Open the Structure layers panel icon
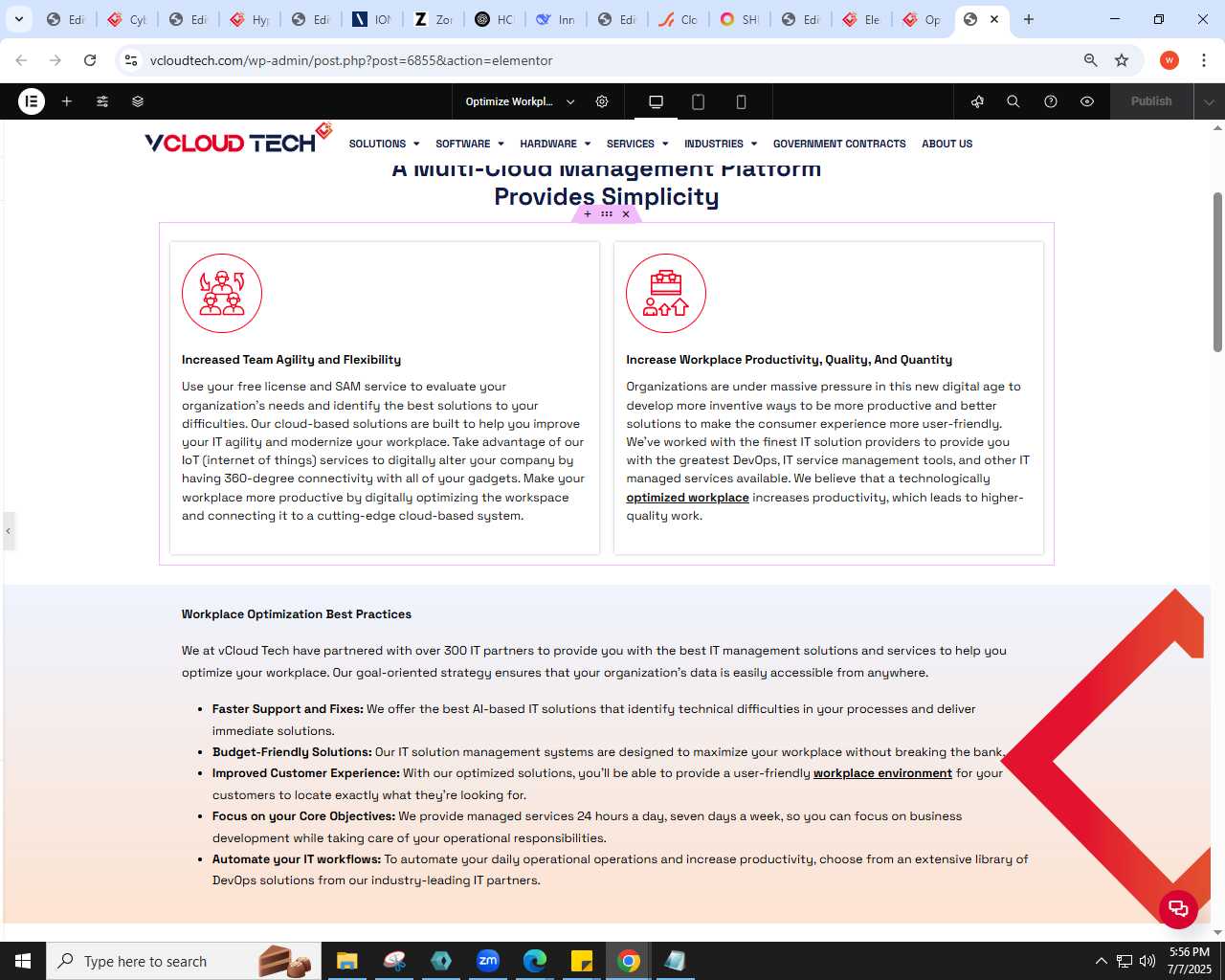This screenshot has width=1225, height=980. click(138, 101)
